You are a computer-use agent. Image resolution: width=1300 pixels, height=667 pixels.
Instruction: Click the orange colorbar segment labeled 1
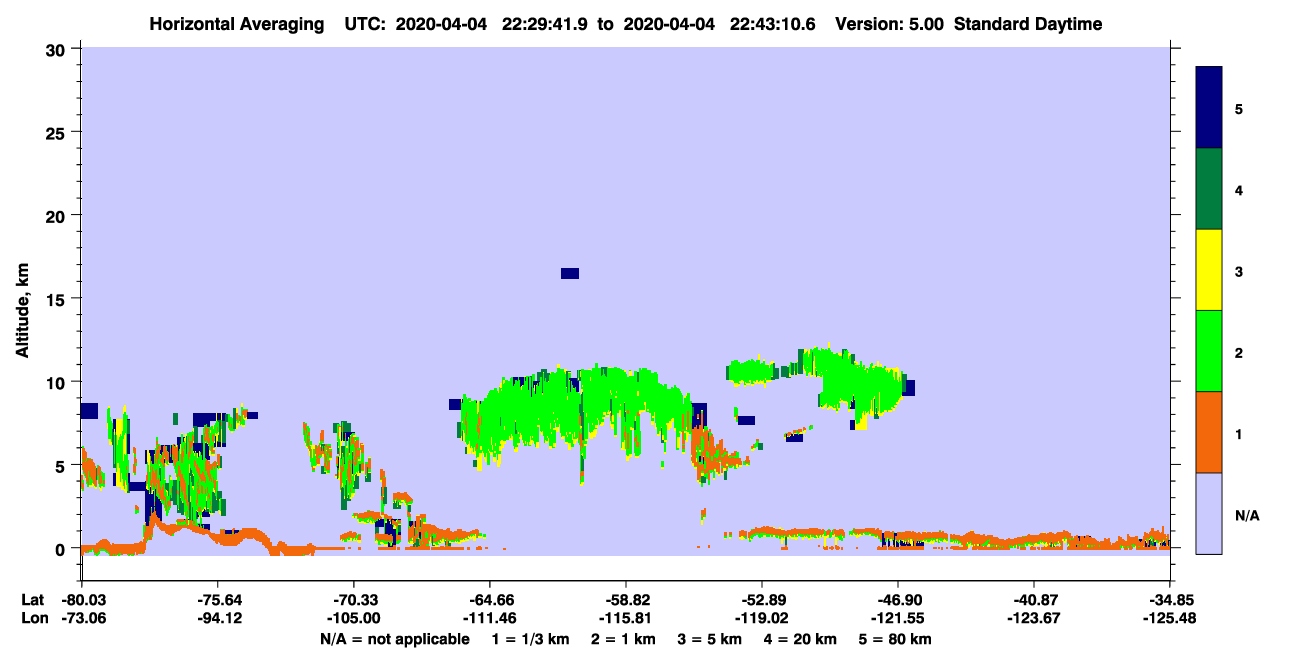click(x=1209, y=432)
